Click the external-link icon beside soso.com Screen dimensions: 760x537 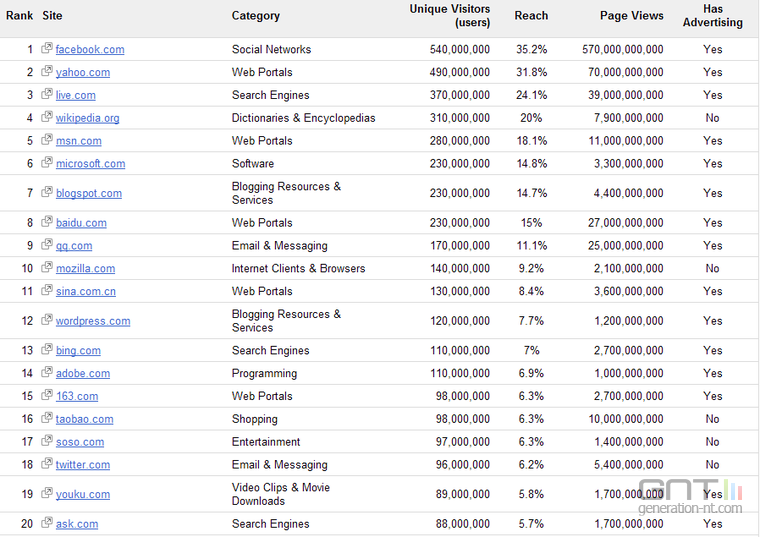tap(47, 440)
